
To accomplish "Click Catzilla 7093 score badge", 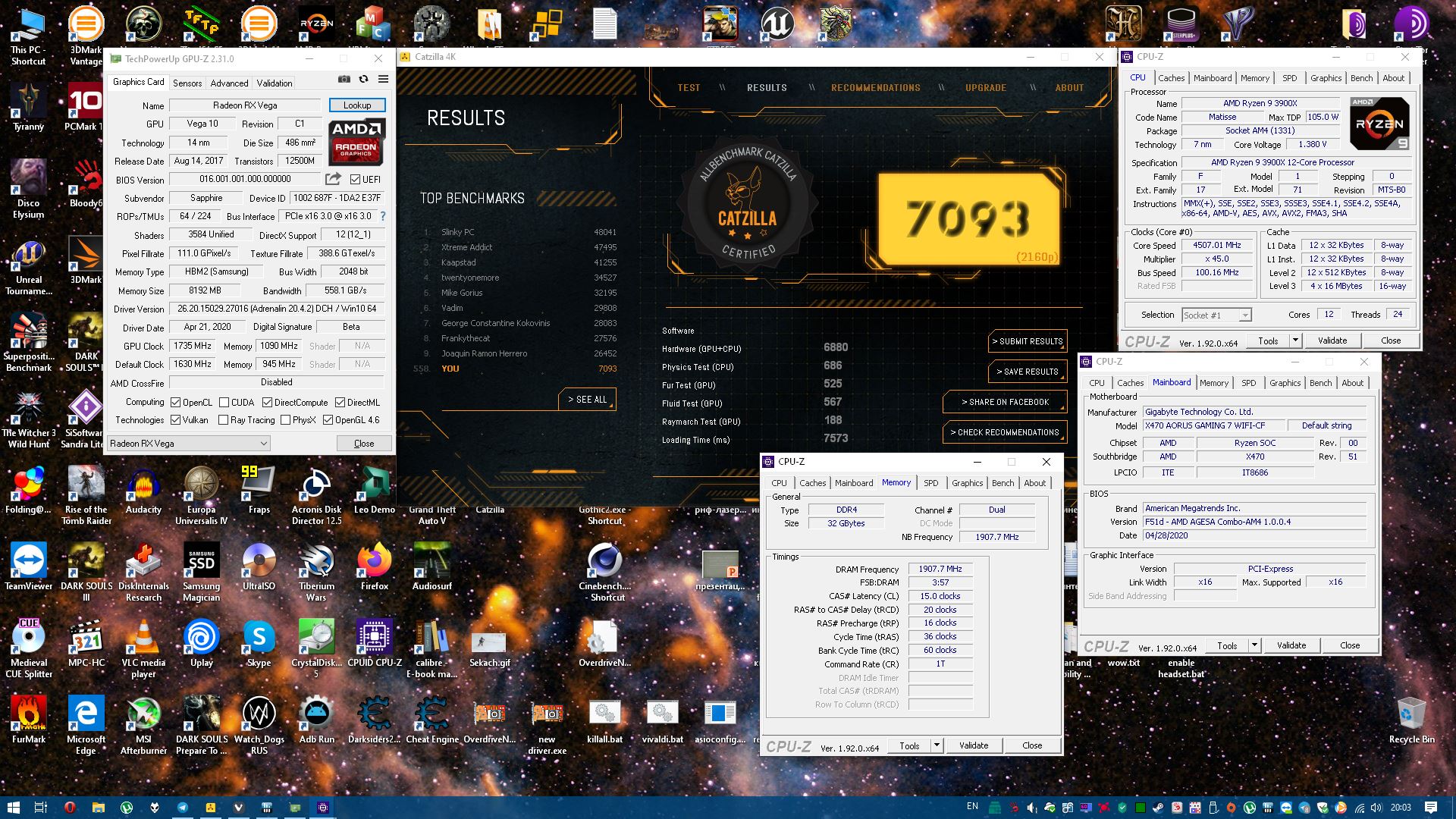I will (968, 219).
